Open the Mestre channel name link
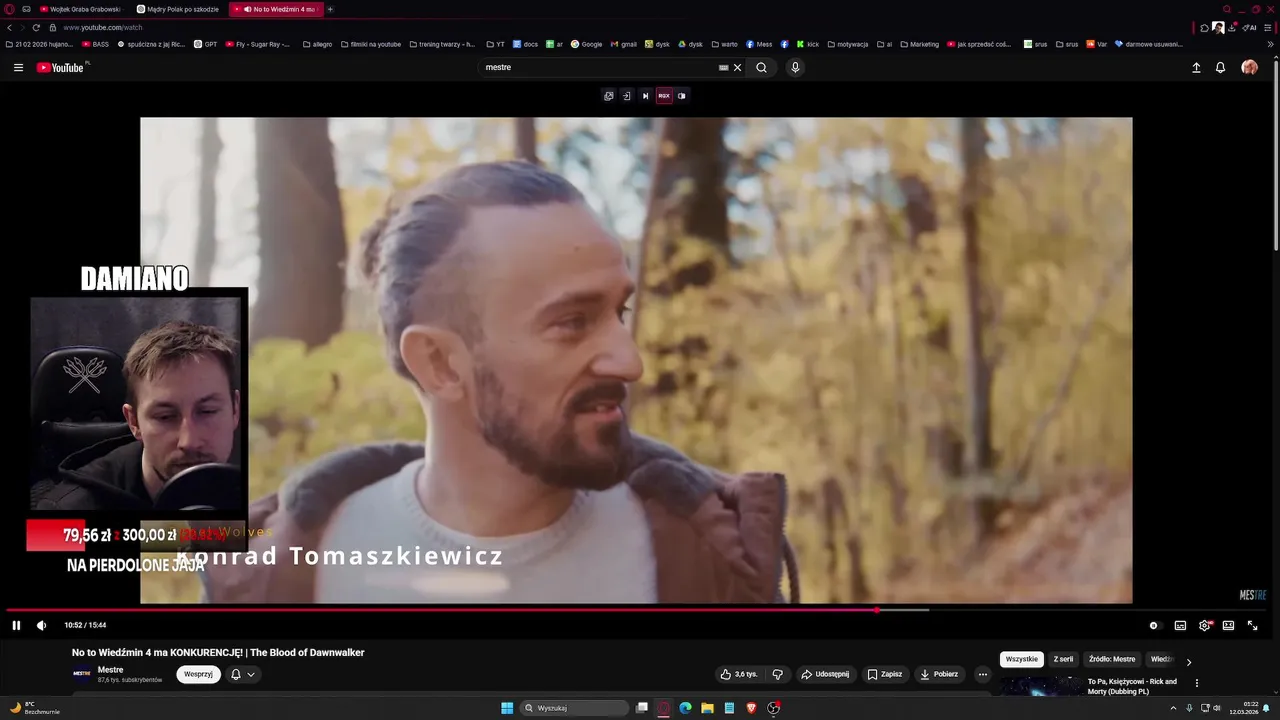 111,670
